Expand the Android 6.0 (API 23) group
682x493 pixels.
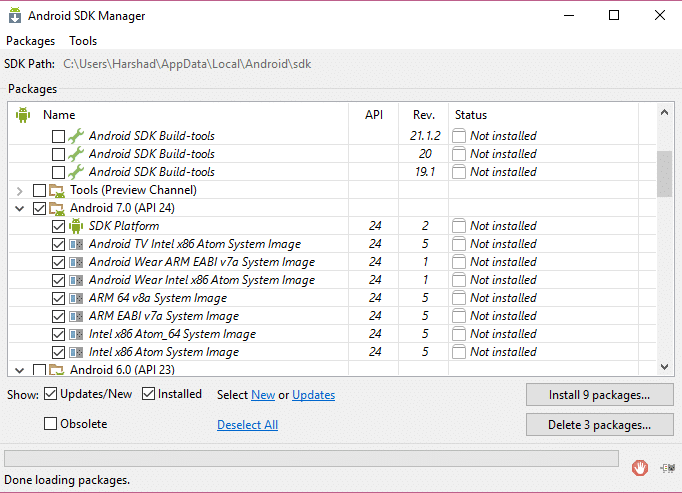(20, 370)
